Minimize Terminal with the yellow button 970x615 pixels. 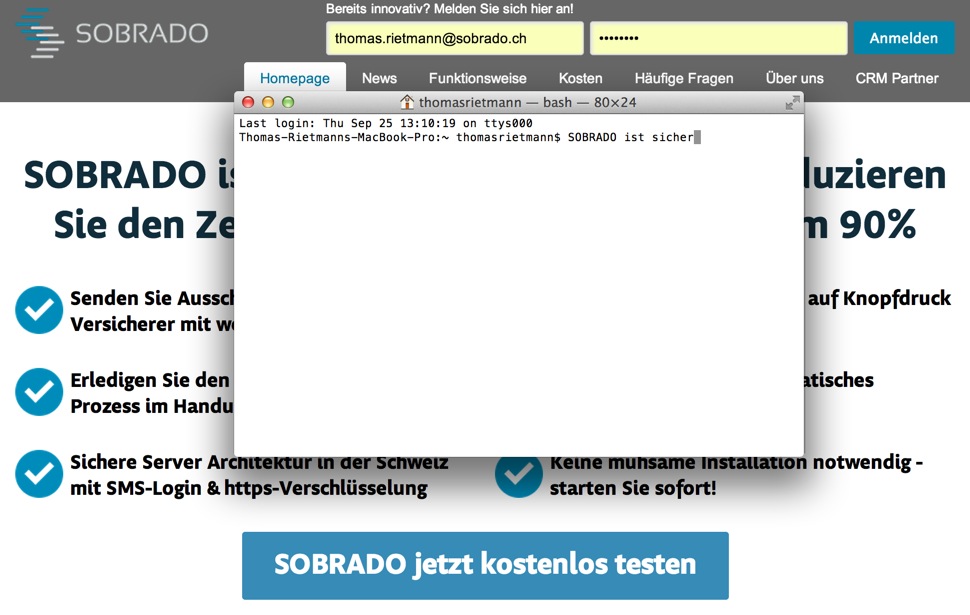(268, 102)
